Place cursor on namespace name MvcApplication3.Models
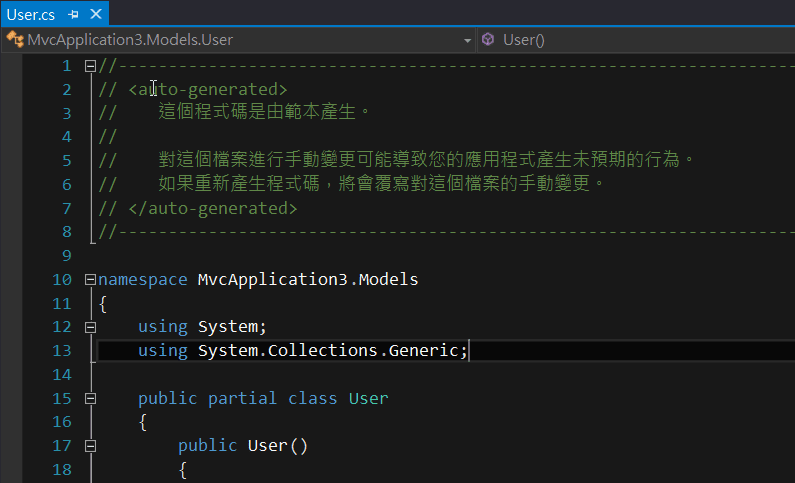This screenshot has height=483, width=795. (307, 279)
